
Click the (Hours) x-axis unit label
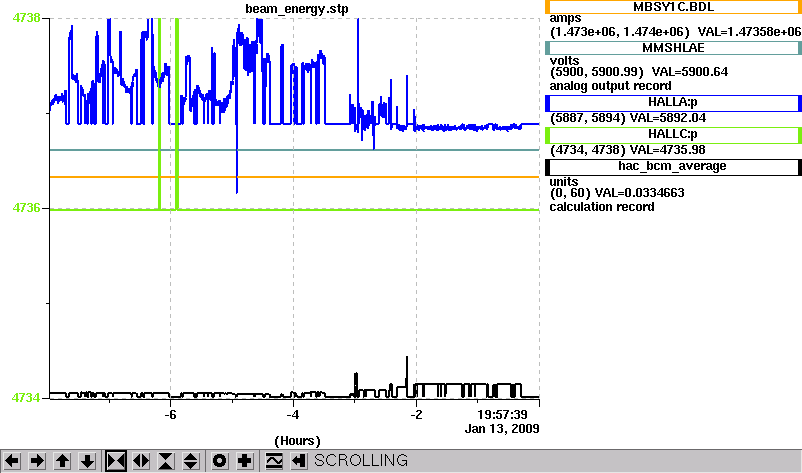click(297, 441)
